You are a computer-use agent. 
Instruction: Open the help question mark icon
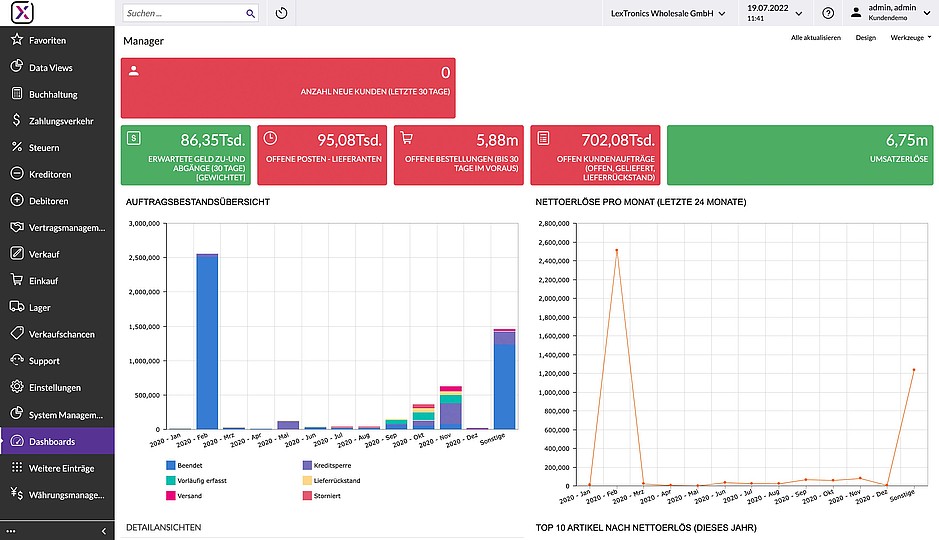[828, 13]
